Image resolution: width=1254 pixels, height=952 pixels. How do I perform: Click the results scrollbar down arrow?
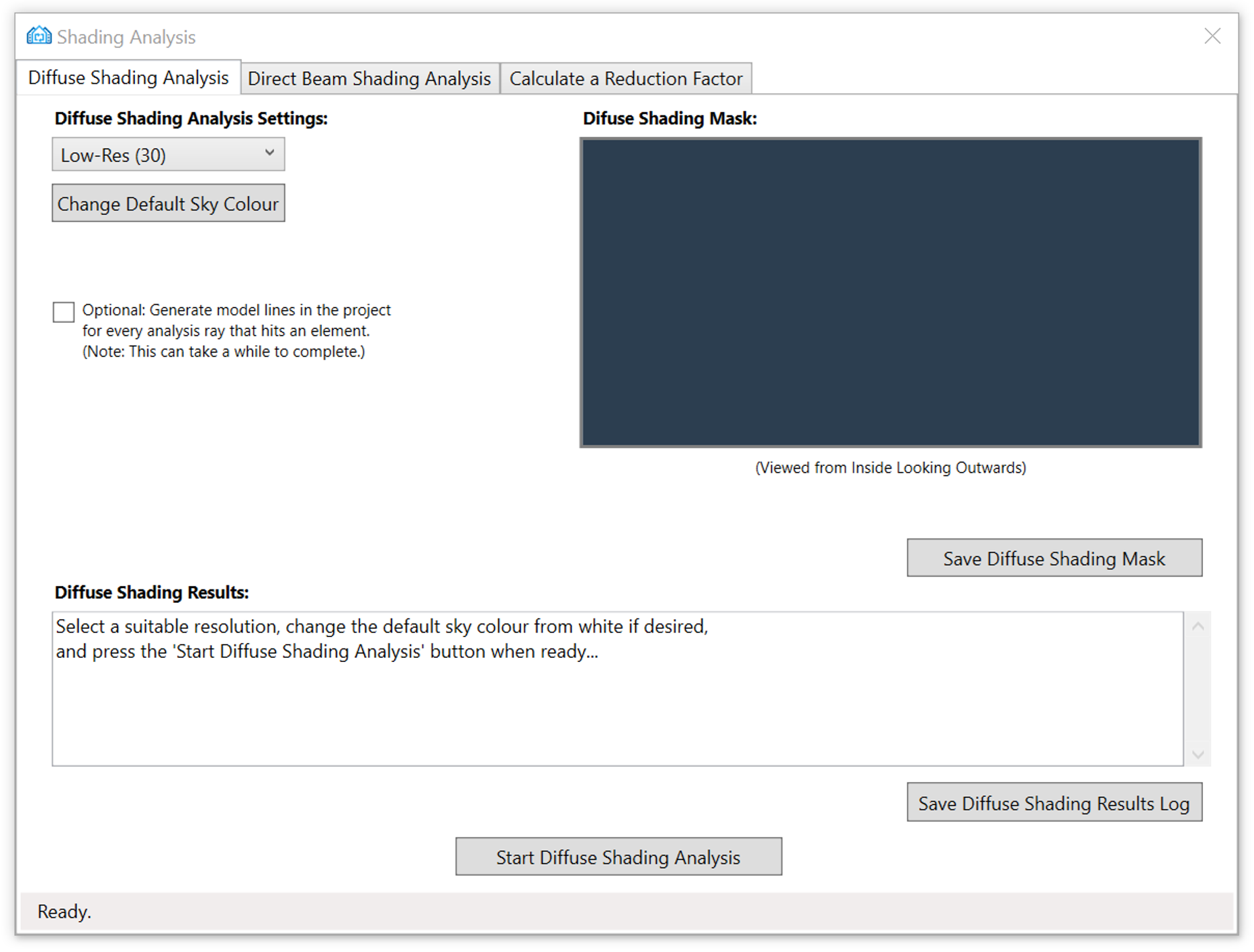[1198, 754]
